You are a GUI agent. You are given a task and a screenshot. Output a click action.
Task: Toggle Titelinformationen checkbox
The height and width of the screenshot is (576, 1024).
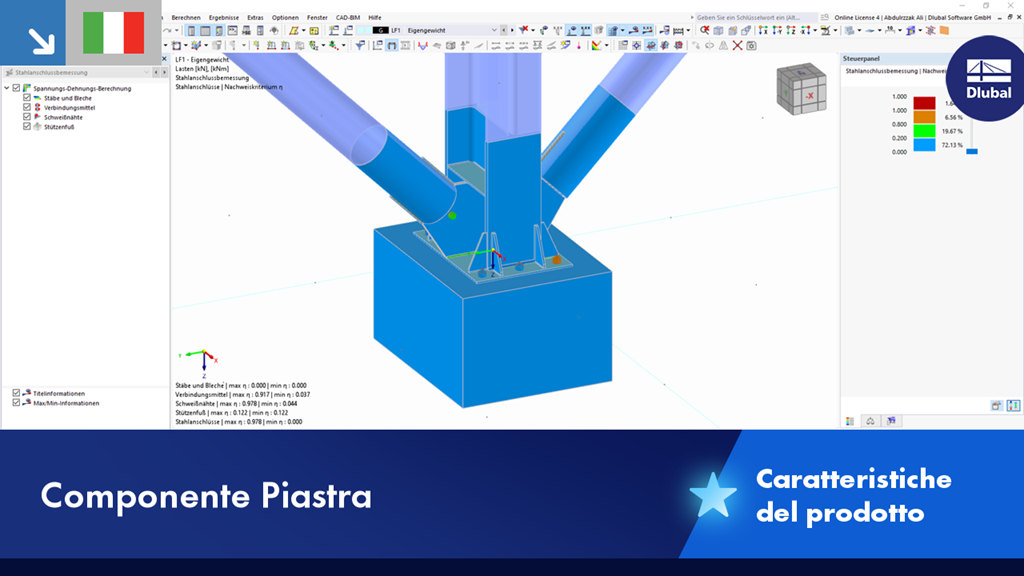[16, 393]
